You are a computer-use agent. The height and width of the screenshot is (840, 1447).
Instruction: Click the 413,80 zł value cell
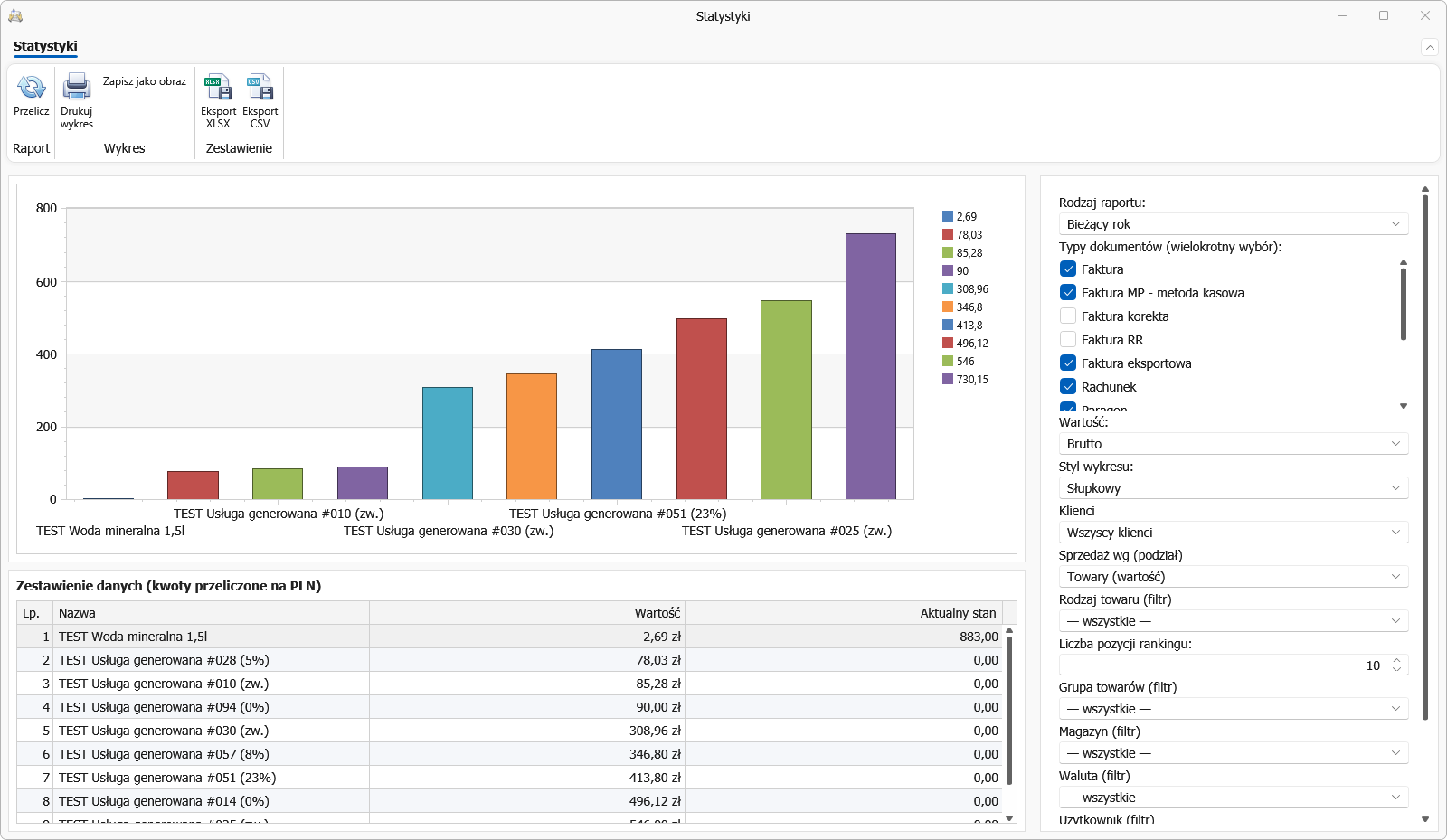527,778
